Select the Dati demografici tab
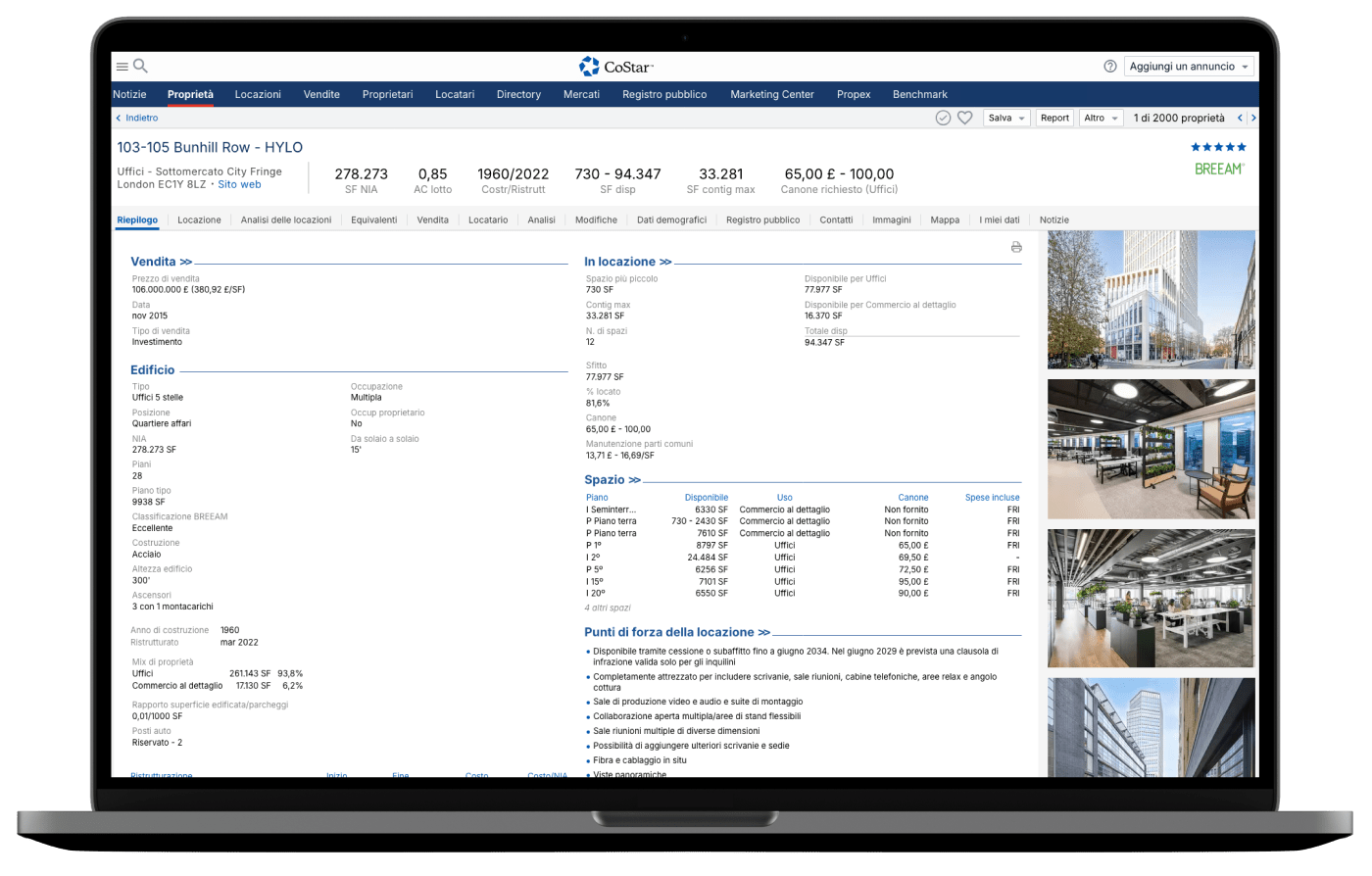 pos(671,219)
